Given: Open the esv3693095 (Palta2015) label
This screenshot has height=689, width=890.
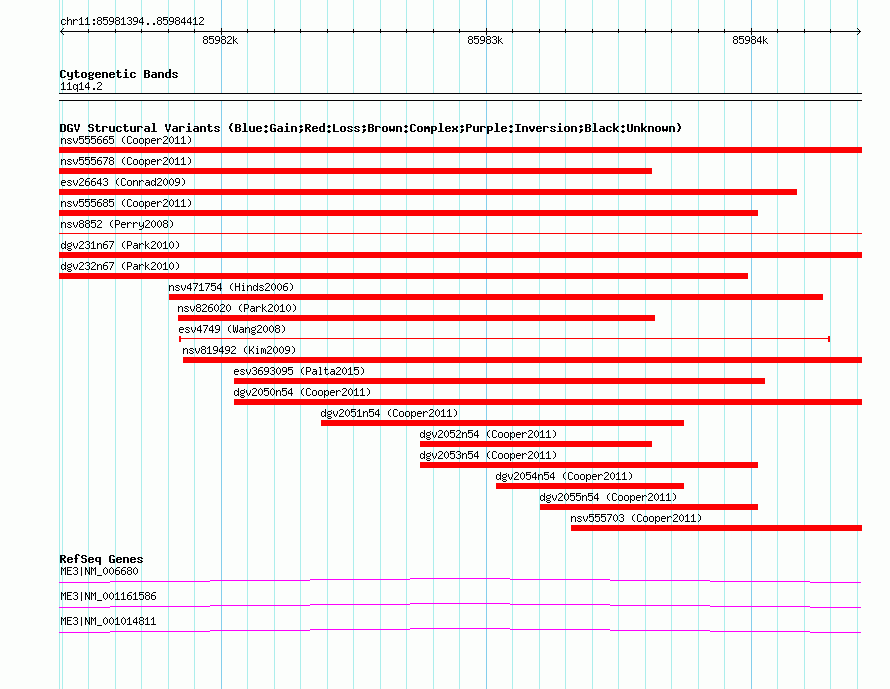Looking at the screenshot, I should click(x=299, y=371).
